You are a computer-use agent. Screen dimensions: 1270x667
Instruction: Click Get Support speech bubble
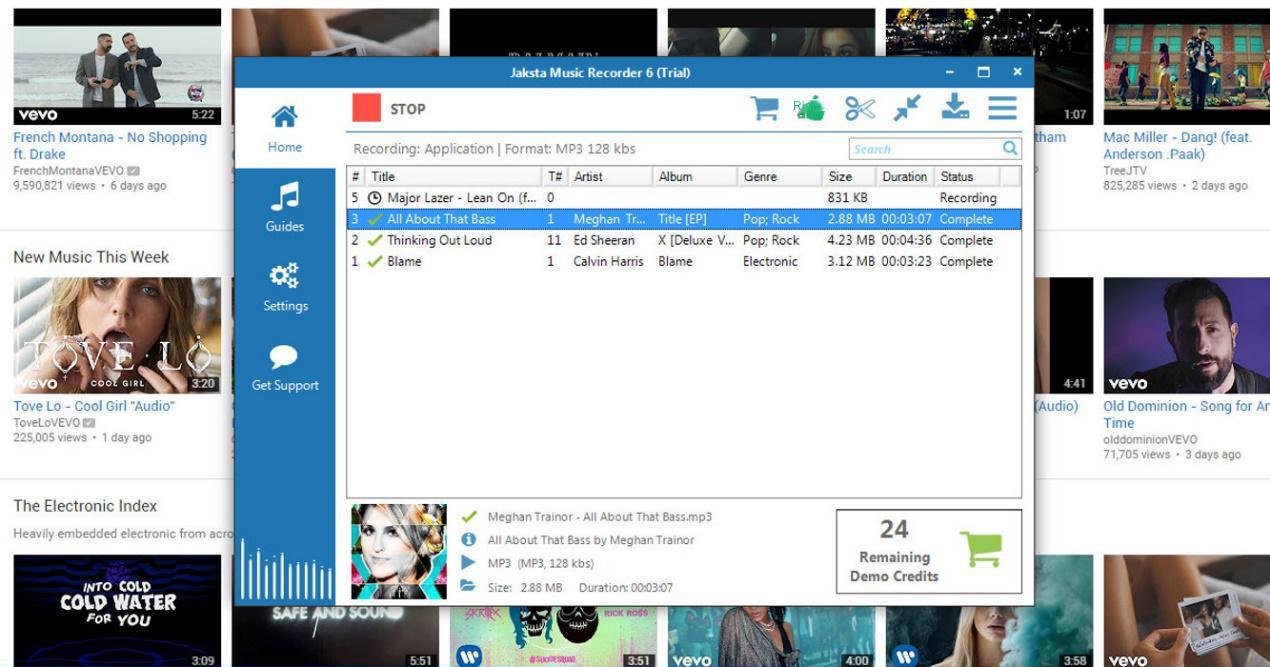coord(285,367)
